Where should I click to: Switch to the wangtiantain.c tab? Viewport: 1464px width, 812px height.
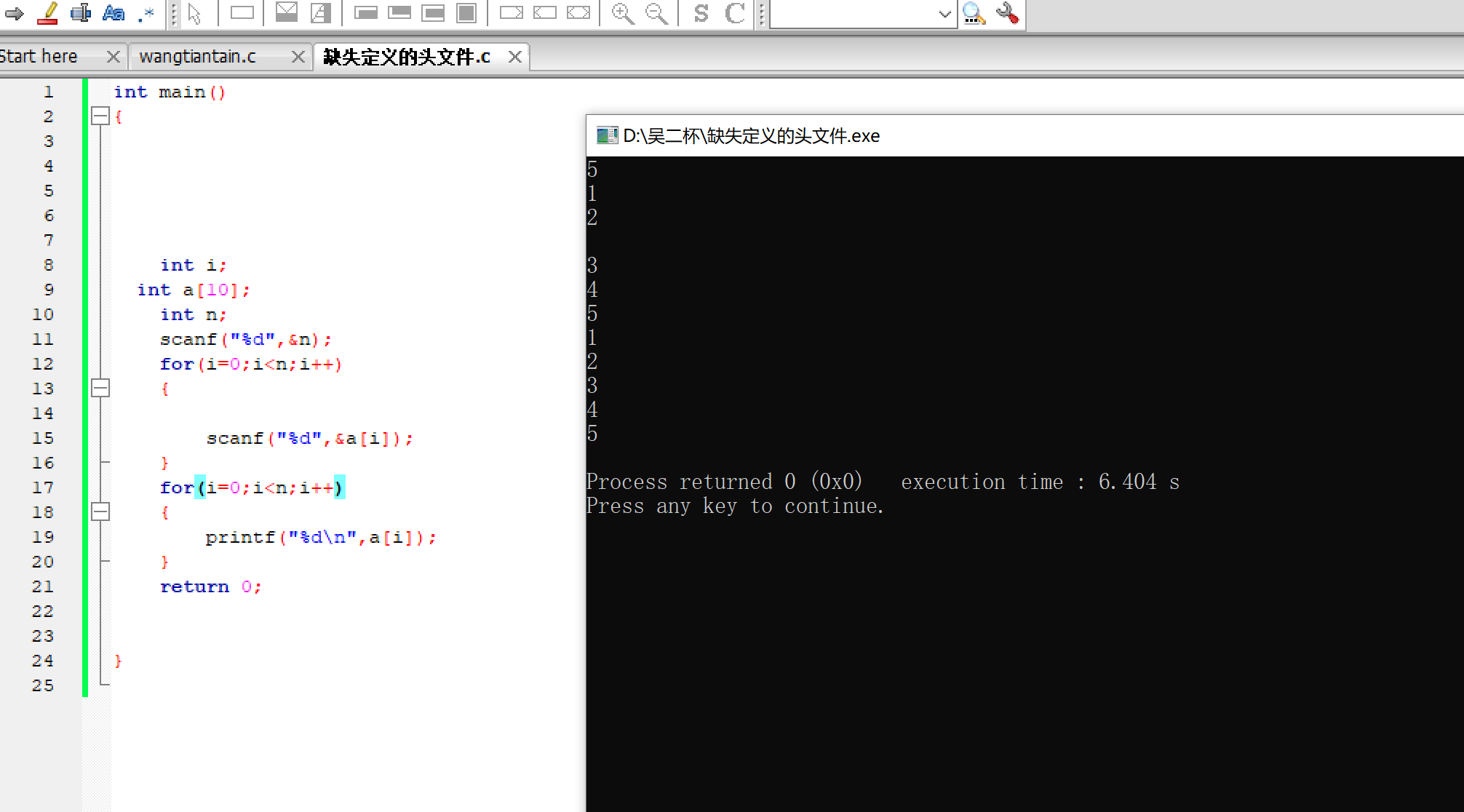198,57
